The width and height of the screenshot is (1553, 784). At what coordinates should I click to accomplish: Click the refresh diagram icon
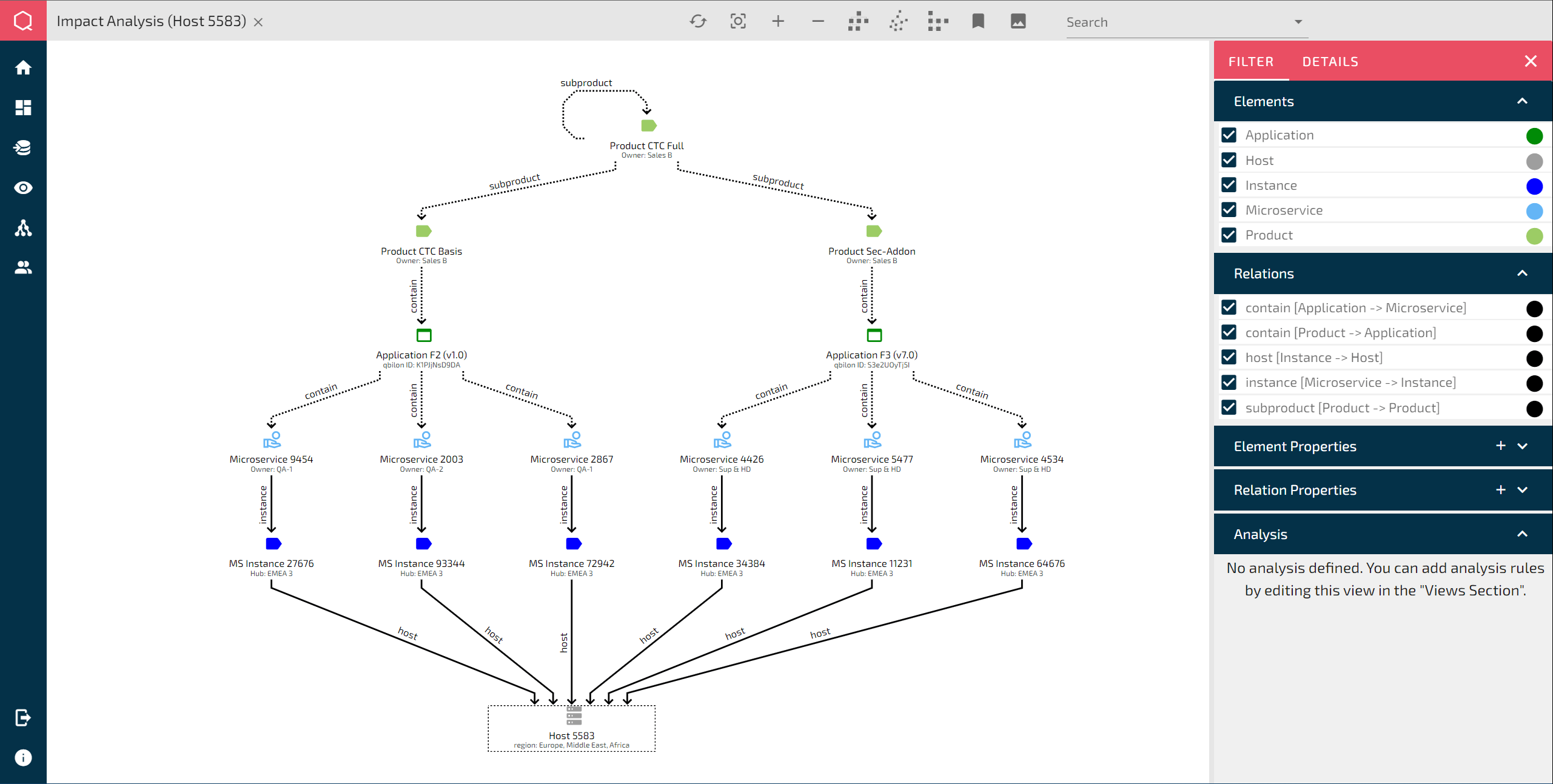click(x=698, y=21)
